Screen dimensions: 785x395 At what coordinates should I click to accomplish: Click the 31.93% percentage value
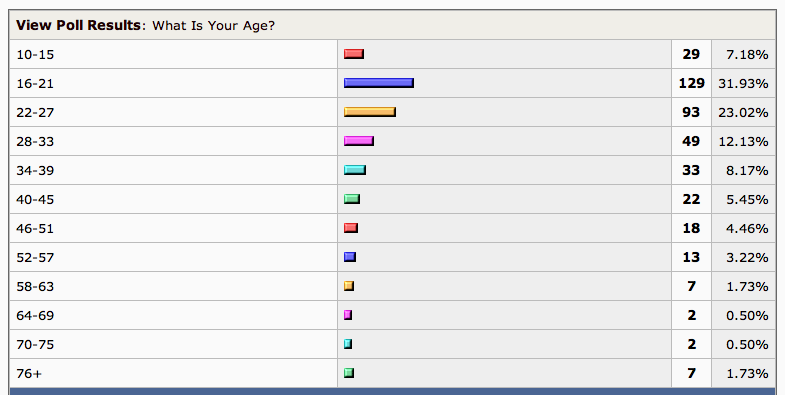coord(743,84)
